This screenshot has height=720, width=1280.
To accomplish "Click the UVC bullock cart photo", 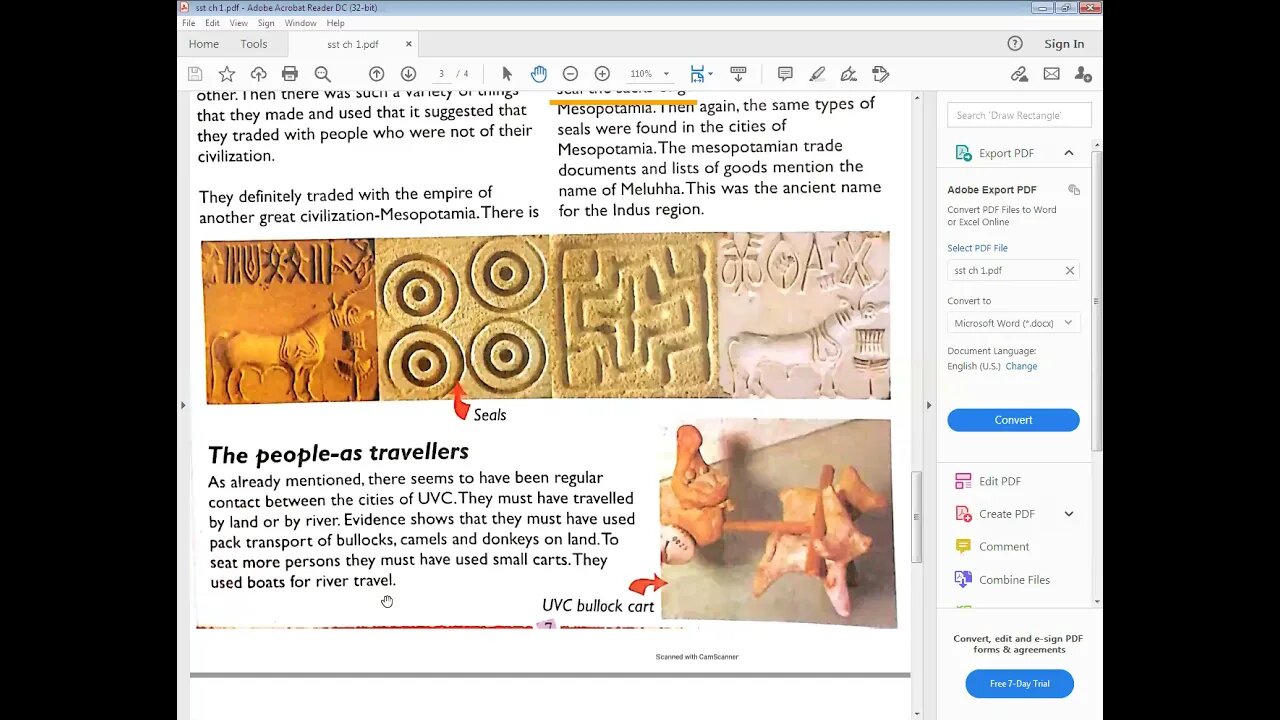I will pyautogui.click(x=778, y=522).
